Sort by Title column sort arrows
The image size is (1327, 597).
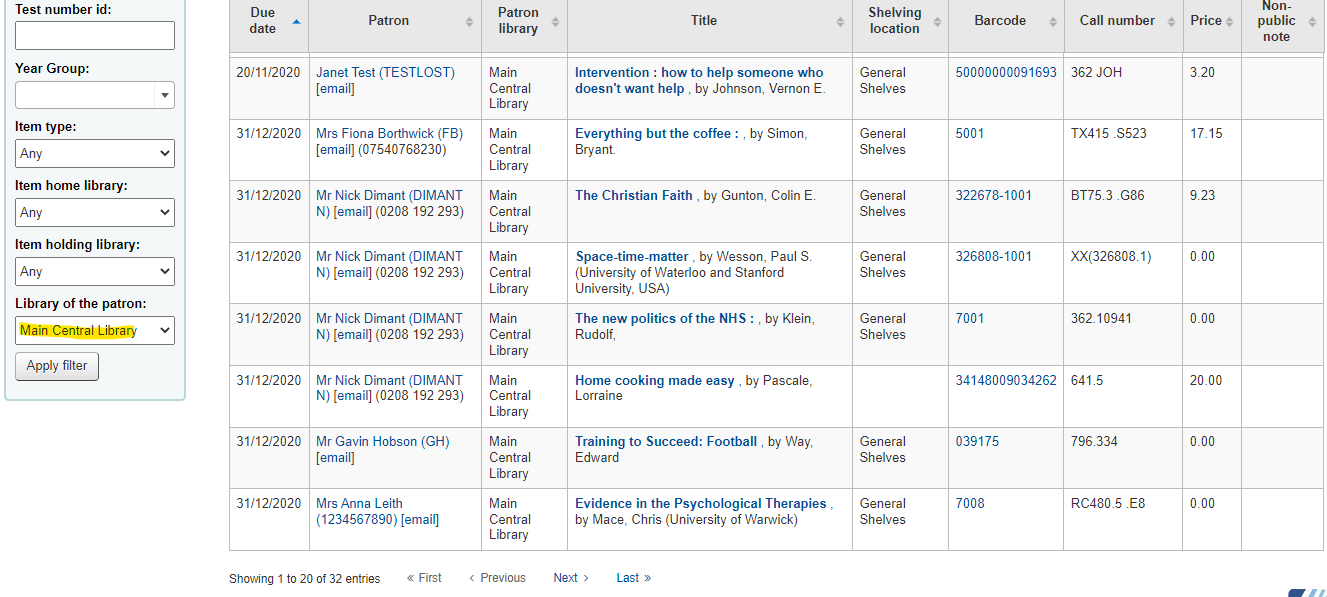point(840,21)
